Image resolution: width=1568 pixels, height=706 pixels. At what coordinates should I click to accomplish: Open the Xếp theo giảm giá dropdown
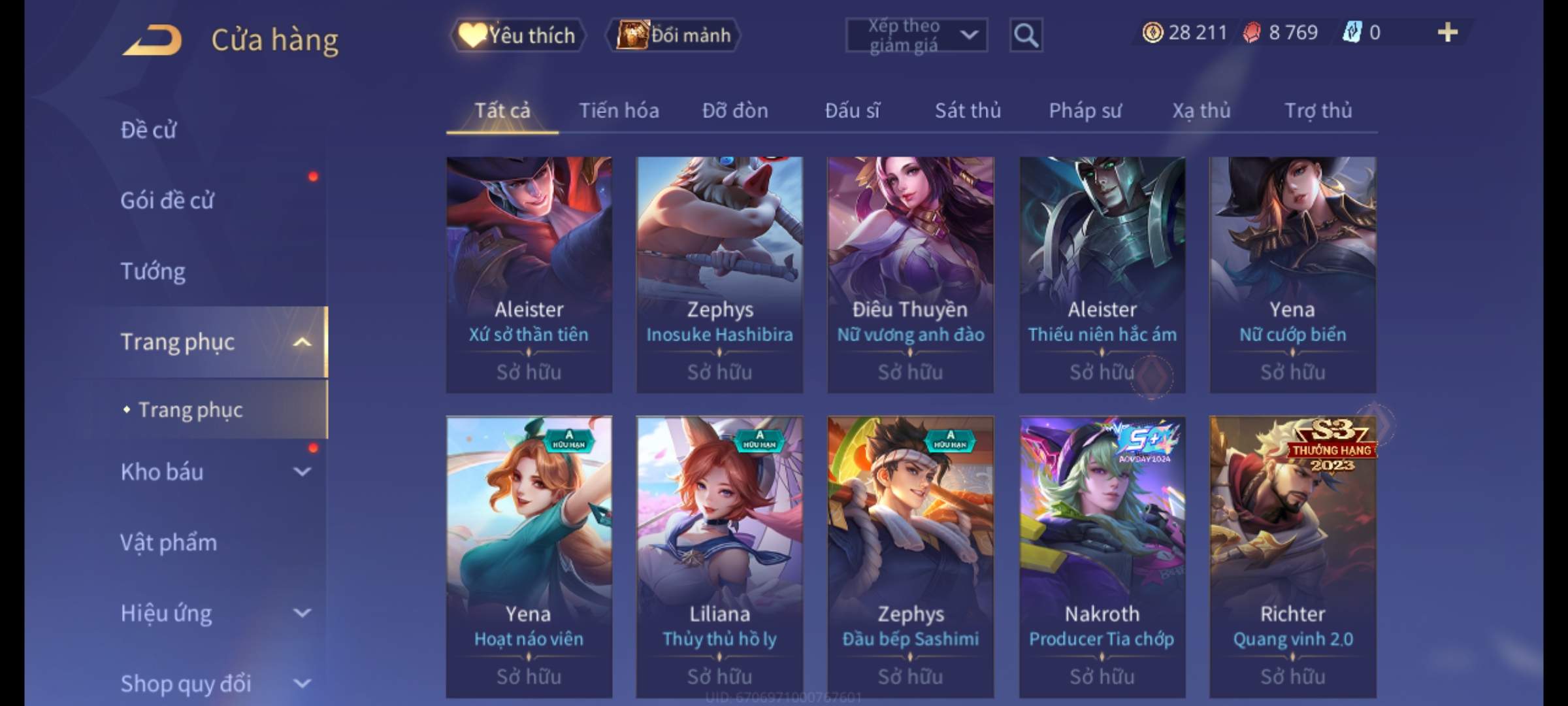pyautogui.click(x=916, y=35)
